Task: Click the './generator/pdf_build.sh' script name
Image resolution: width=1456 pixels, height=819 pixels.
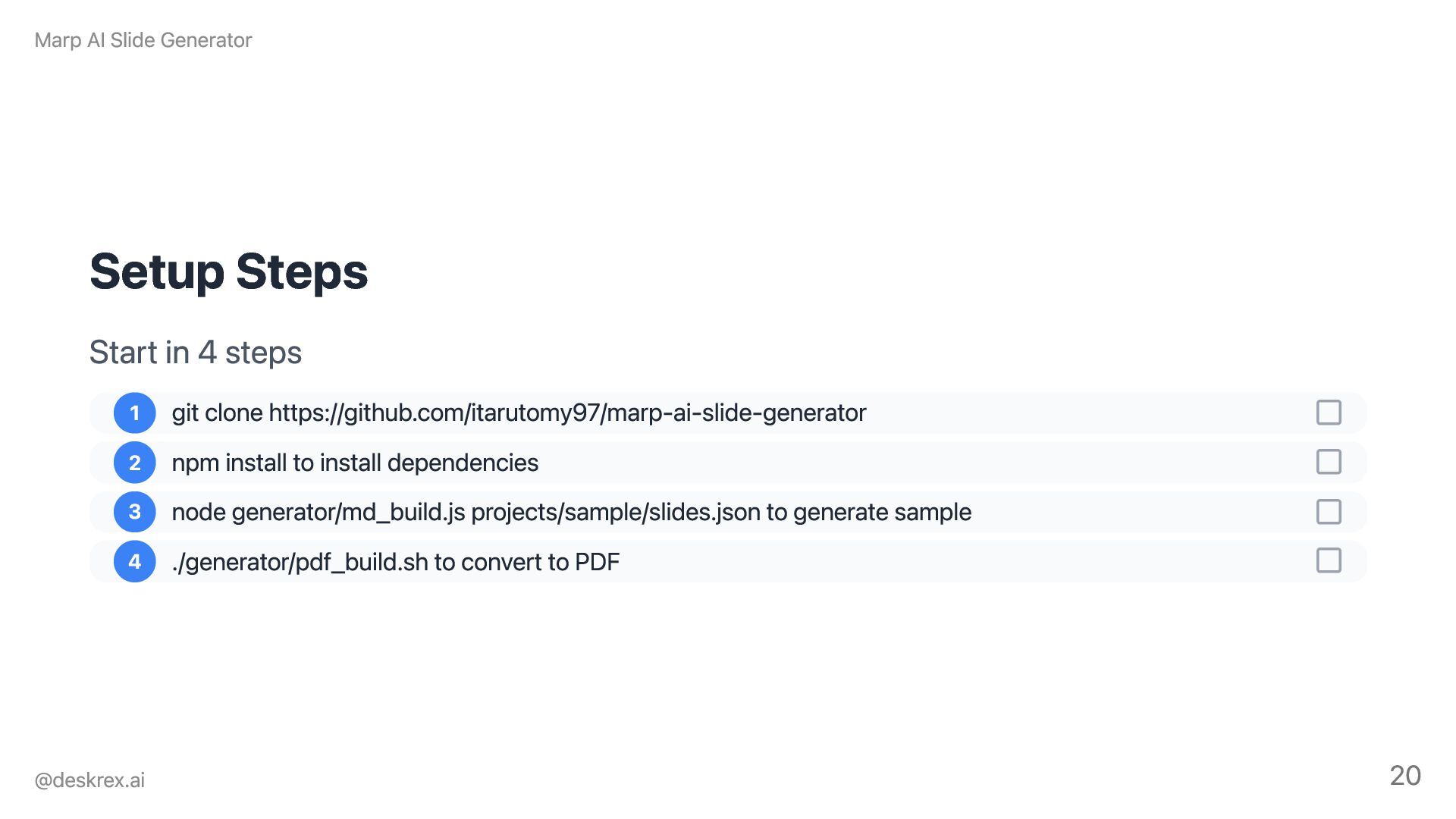Action: tap(300, 563)
